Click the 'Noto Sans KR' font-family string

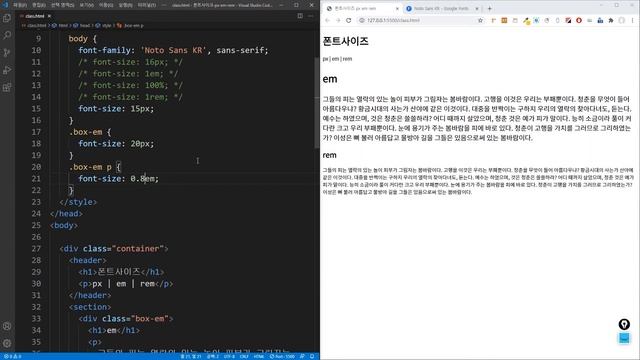[x=173, y=50]
